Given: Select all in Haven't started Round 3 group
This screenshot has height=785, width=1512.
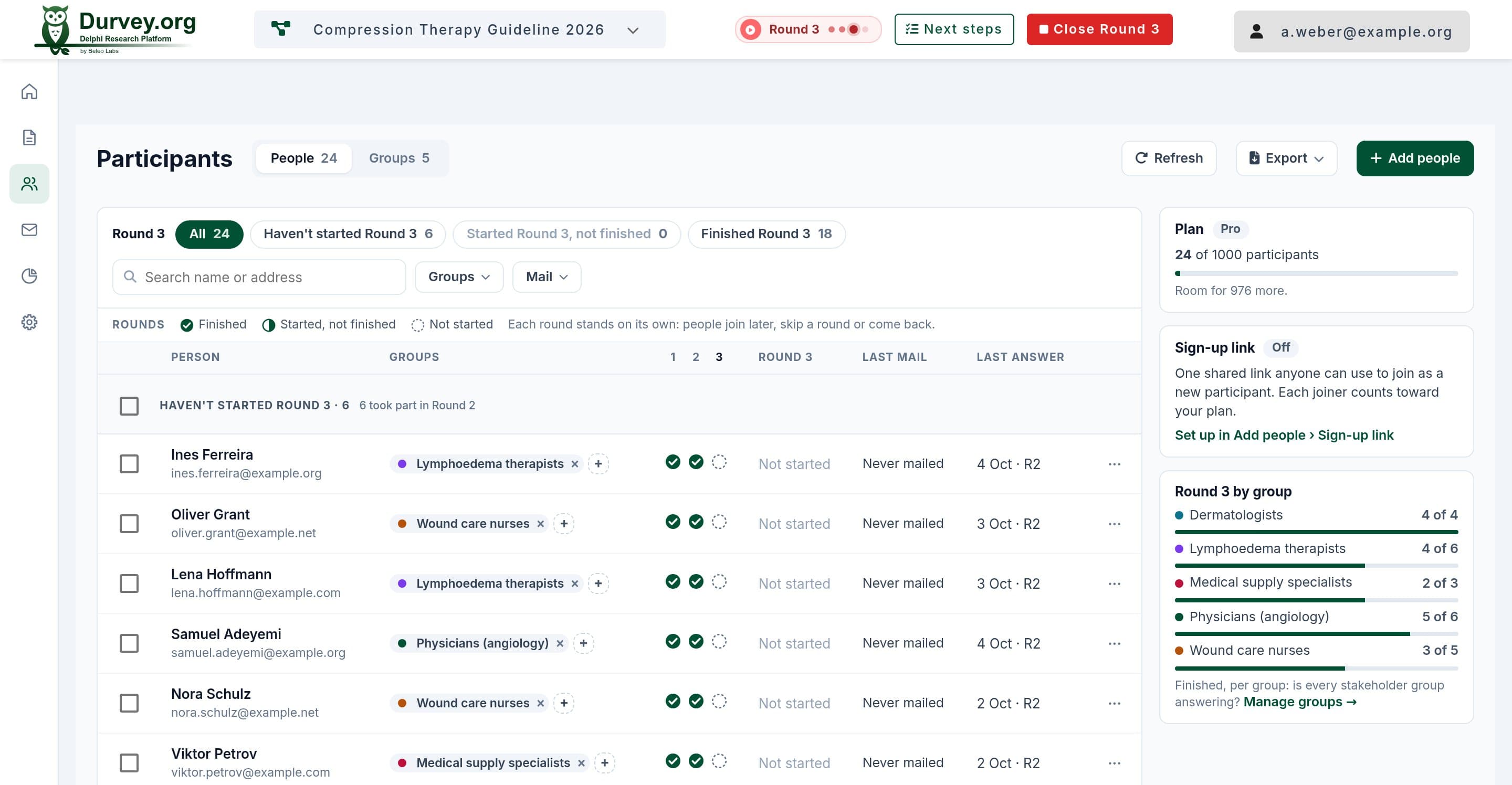Looking at the screenshot, I should click(129, 406).
